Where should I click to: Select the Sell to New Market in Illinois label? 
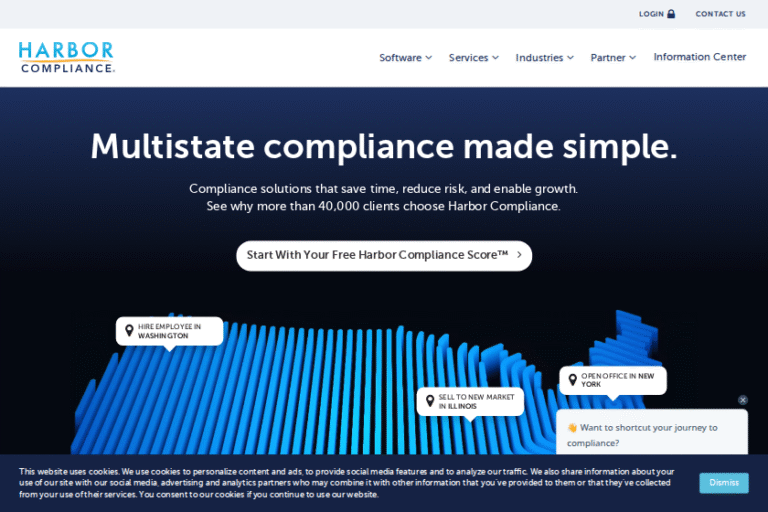(x=476, y=401)
